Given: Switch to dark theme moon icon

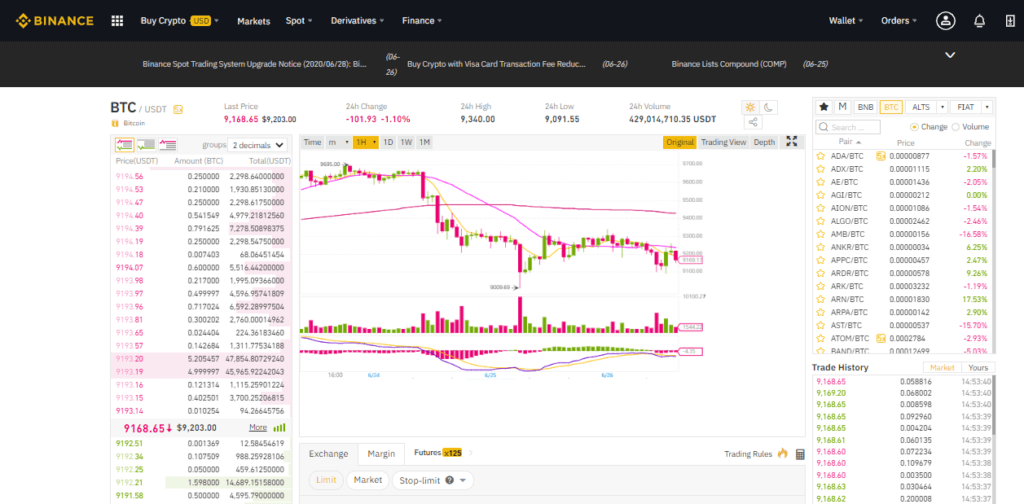Looking at the screenshot, I should 769,107.
